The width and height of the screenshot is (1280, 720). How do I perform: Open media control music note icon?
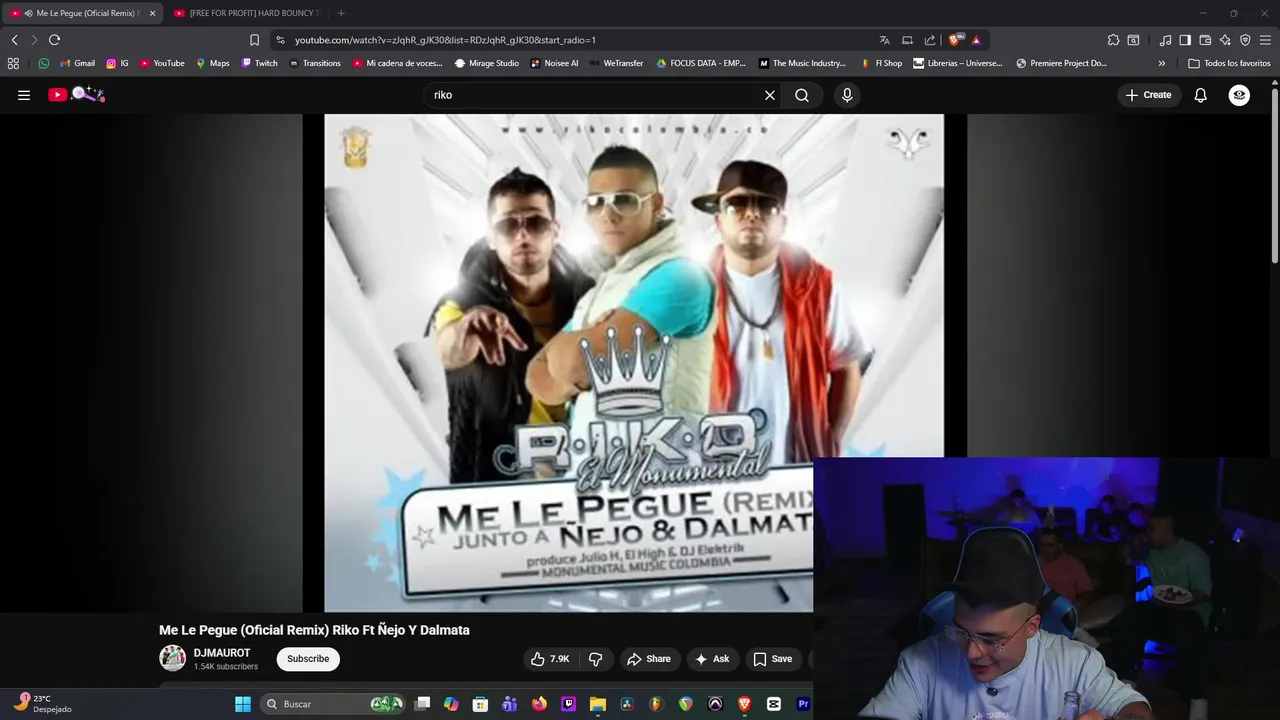(1165, 40)
